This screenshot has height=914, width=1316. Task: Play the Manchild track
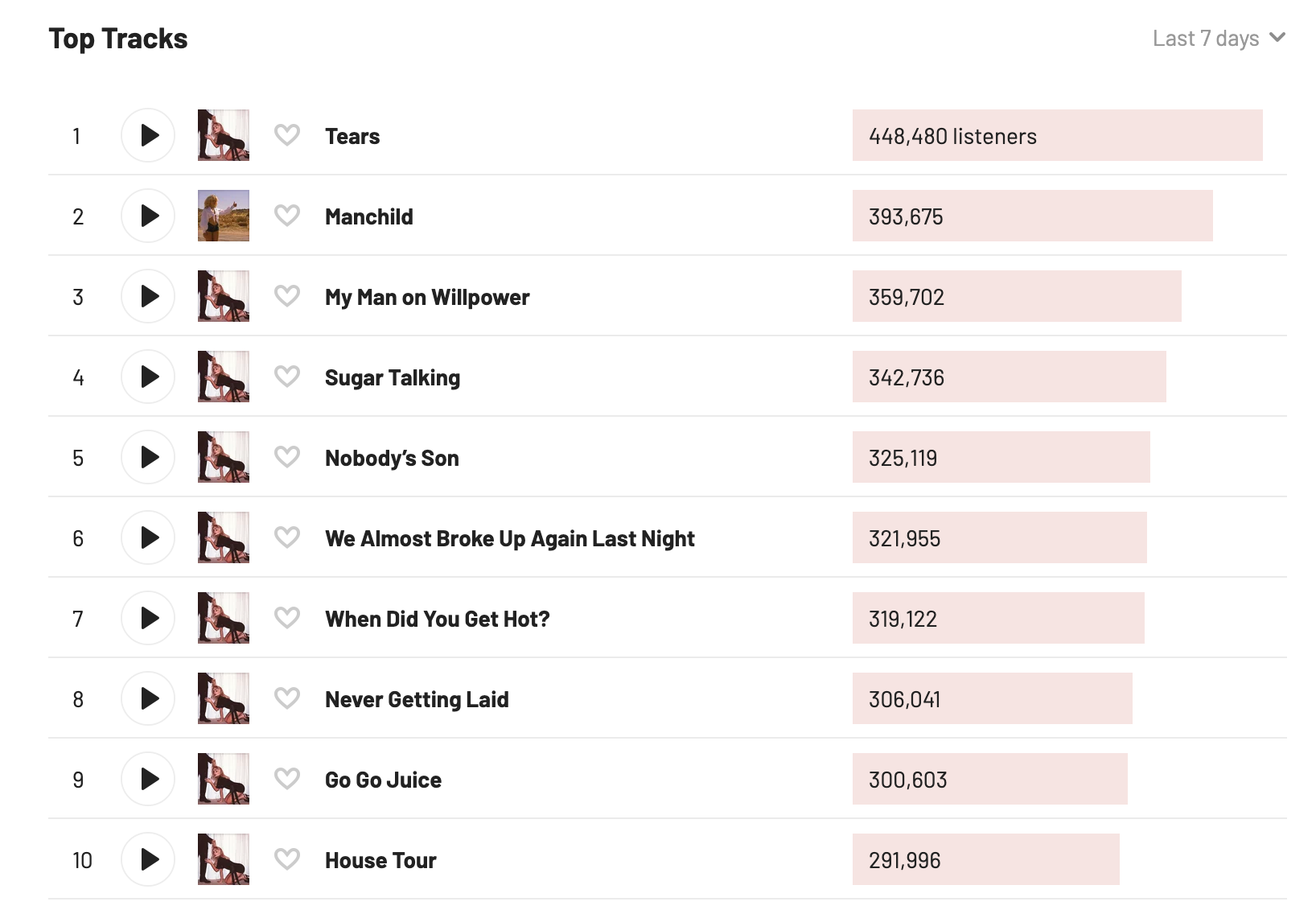(148, 216)
